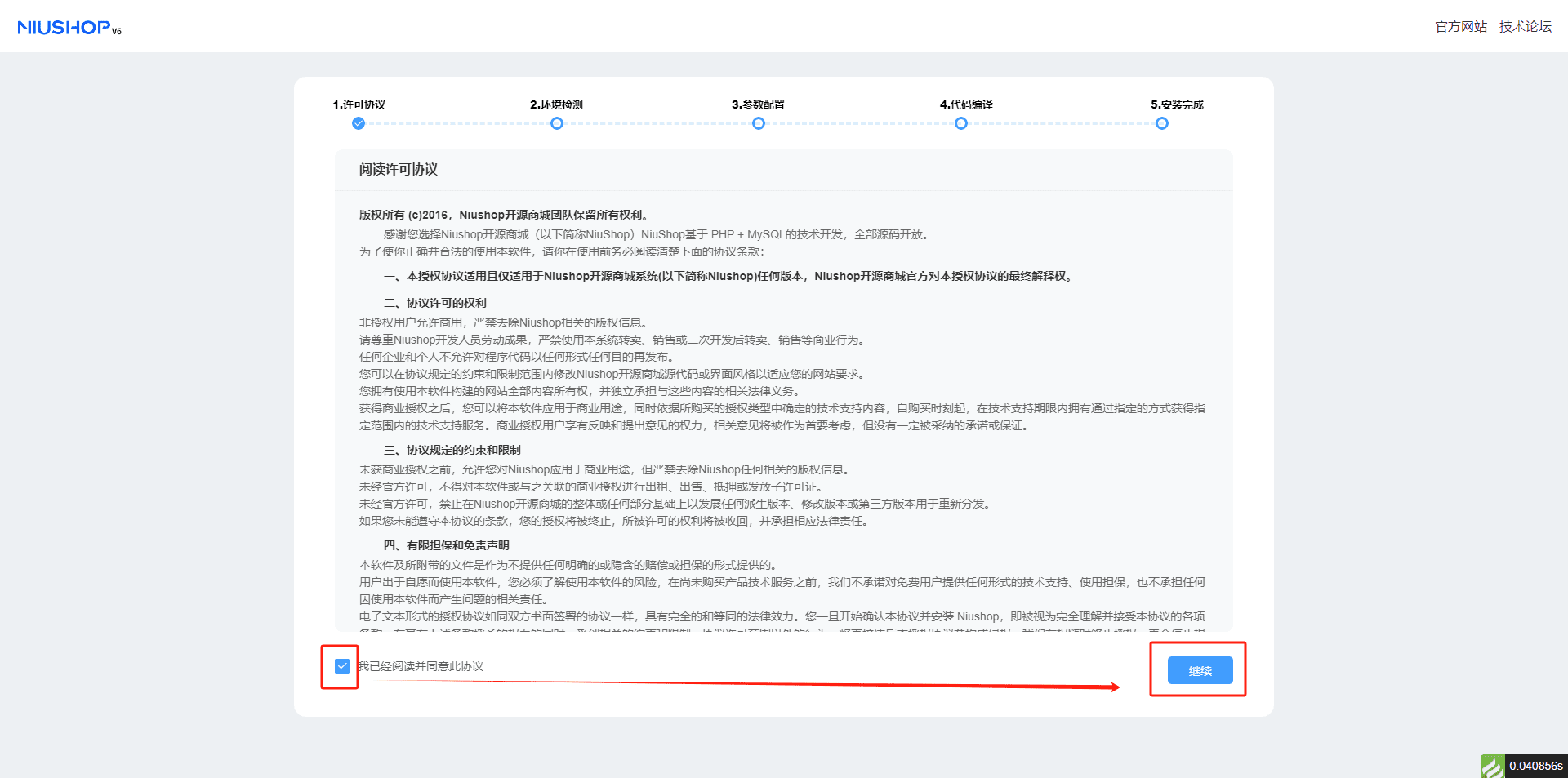The height and width of the screenshot is (778, 1568).
Task: Select the circle marker under 3.参数配置
Action: pyautogui.click(x=759, y=123)
